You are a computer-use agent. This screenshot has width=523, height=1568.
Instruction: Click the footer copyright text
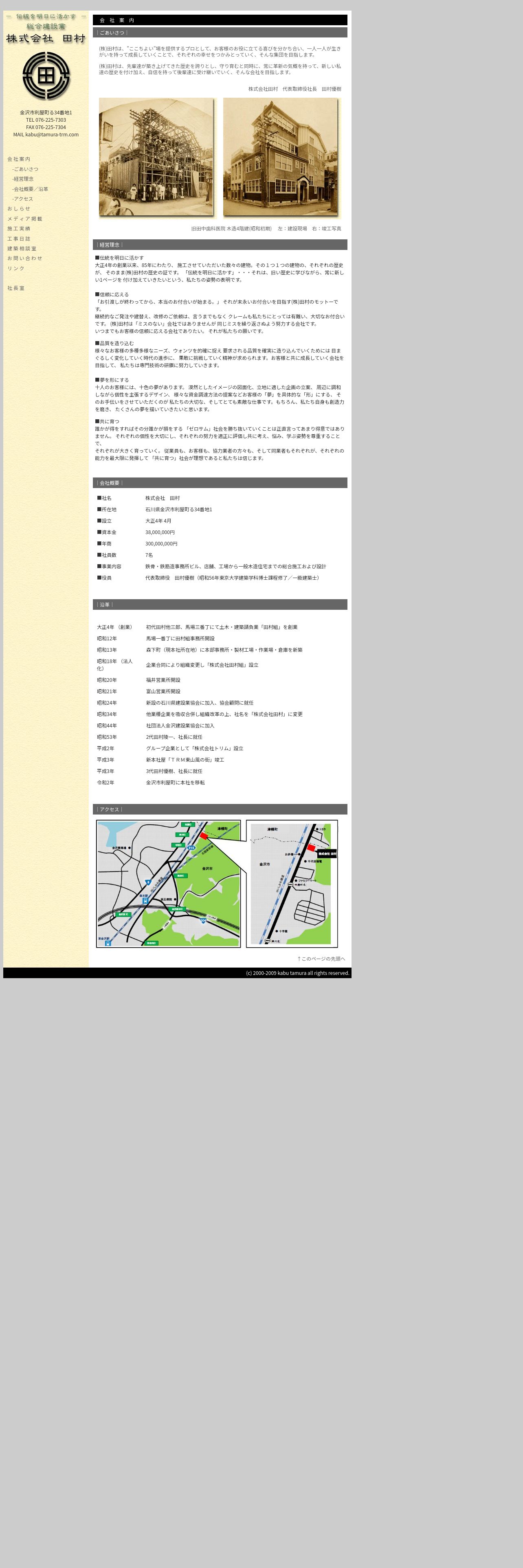(298, 973)
